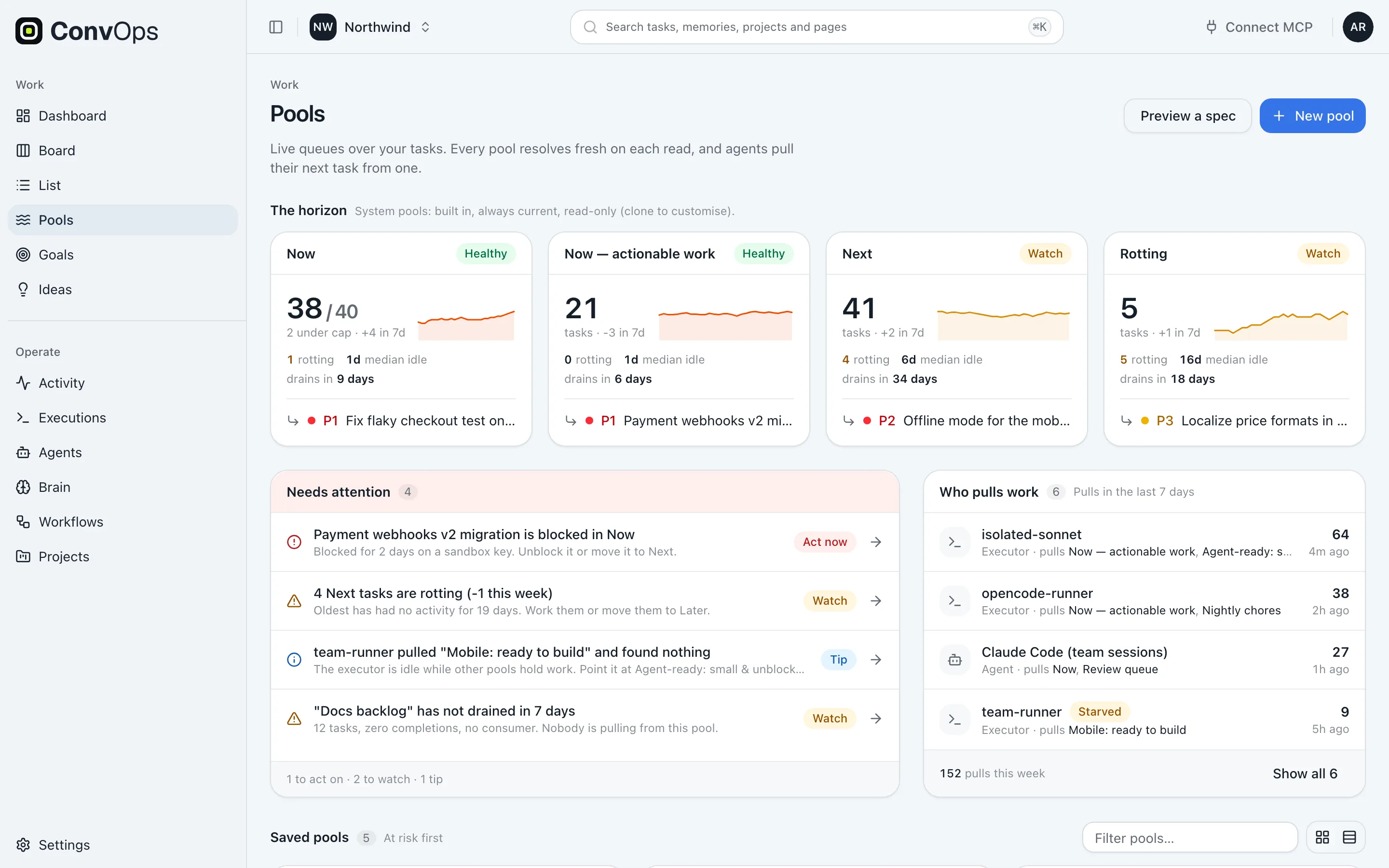Click the Projects folder icon
The width and height of the screenshot is (1389, 868).
coord(23,557)
